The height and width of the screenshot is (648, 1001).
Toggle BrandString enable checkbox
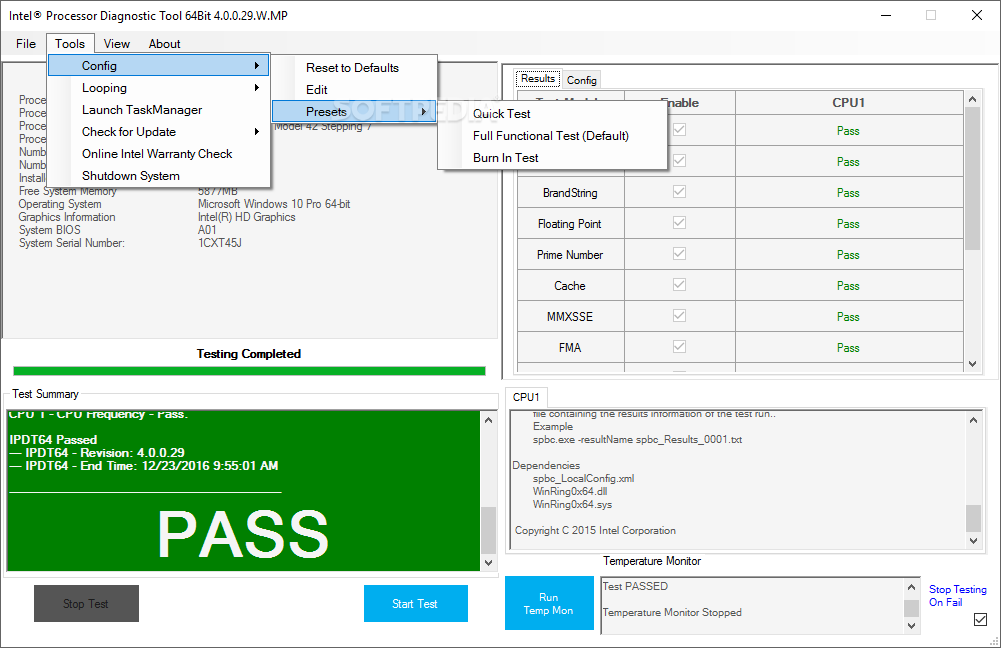point(679,192)
